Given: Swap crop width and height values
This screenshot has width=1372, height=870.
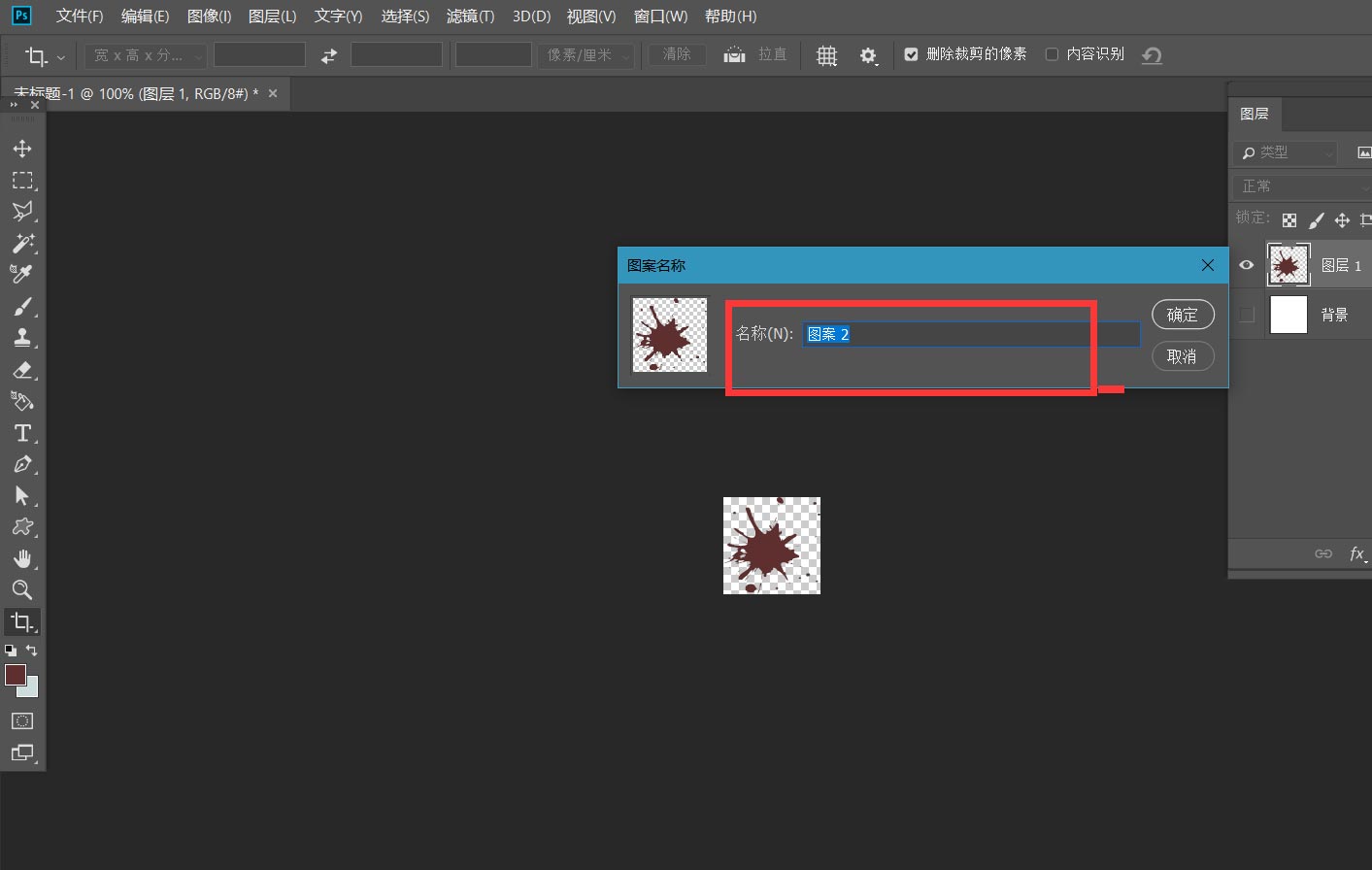Looking at the screenshot, I should pos(329,55).
